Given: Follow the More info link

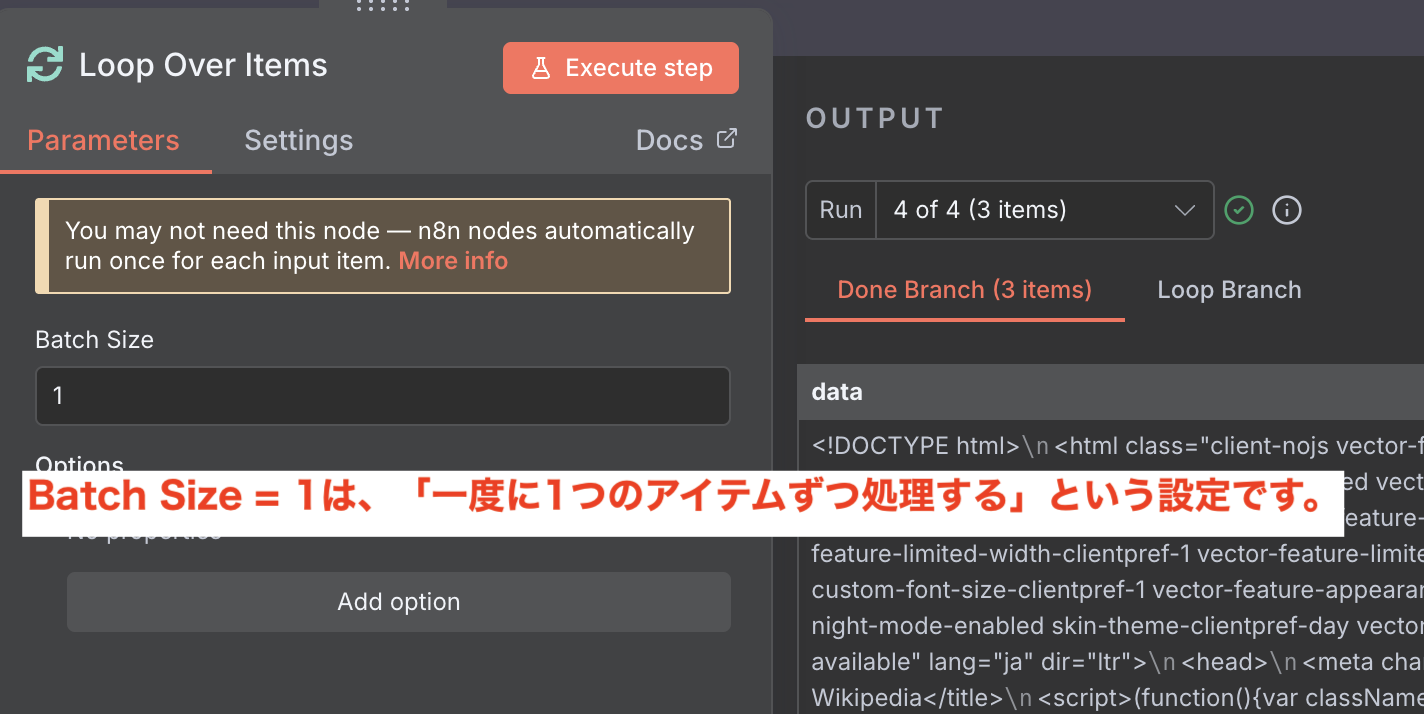Looking at the screenshot, I should pyautogui.click(x=453, y=261).
